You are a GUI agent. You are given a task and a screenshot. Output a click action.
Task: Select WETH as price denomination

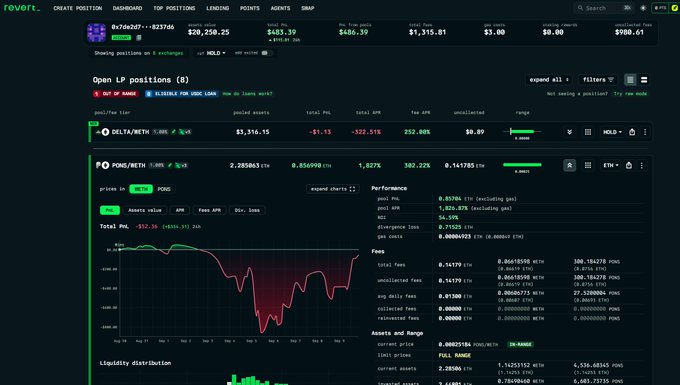coord(141,189)
